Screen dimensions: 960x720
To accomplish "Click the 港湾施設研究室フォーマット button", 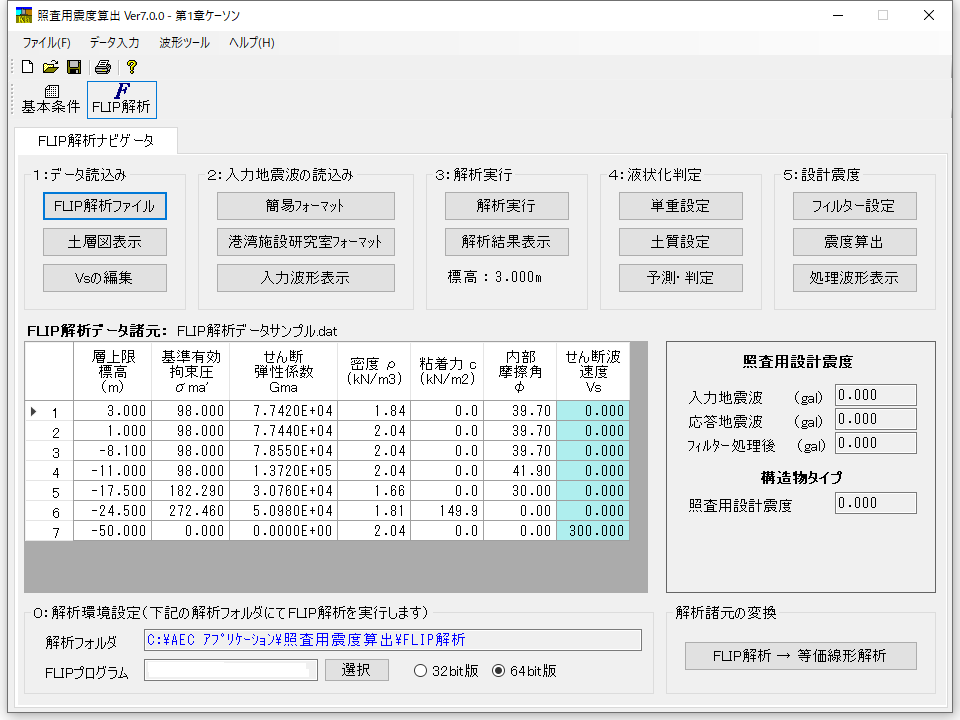I will pos(306,242).
